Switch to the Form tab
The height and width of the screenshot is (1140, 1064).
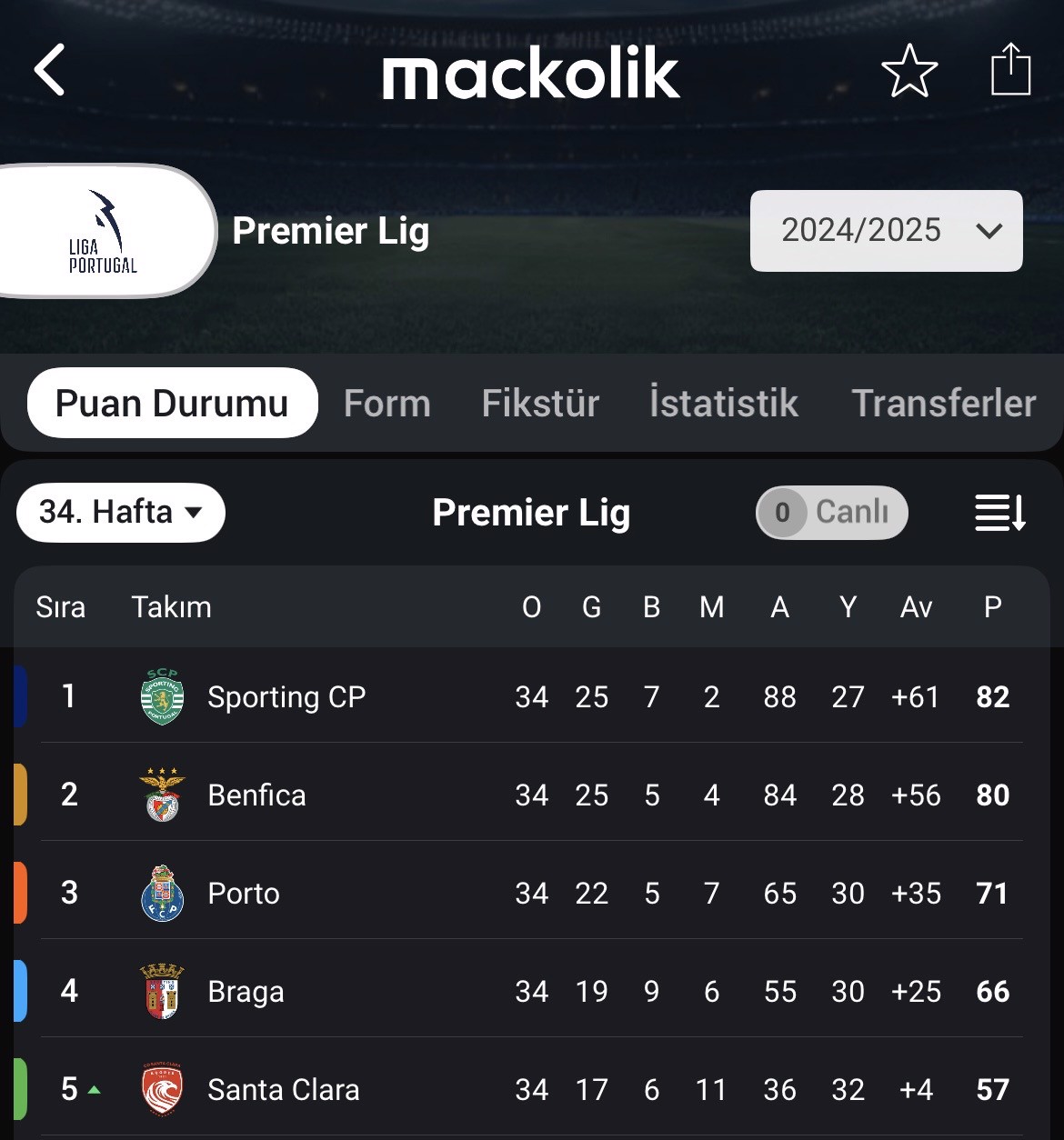pos(387,403)
